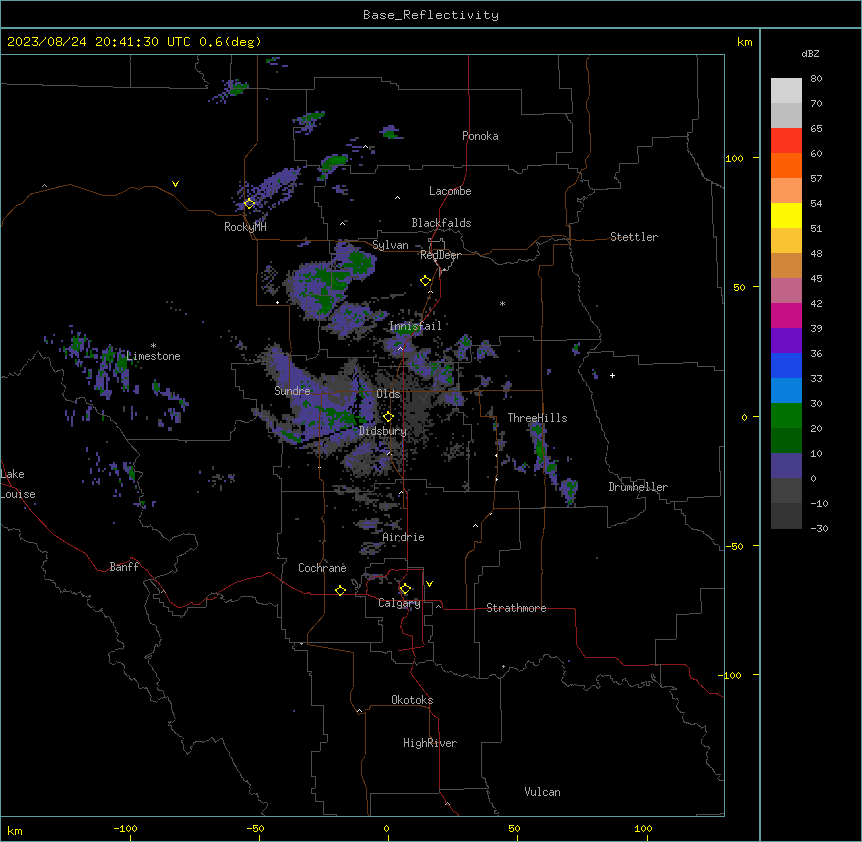Click the km label at top right

pyautogui.click(x=745, y=42)
